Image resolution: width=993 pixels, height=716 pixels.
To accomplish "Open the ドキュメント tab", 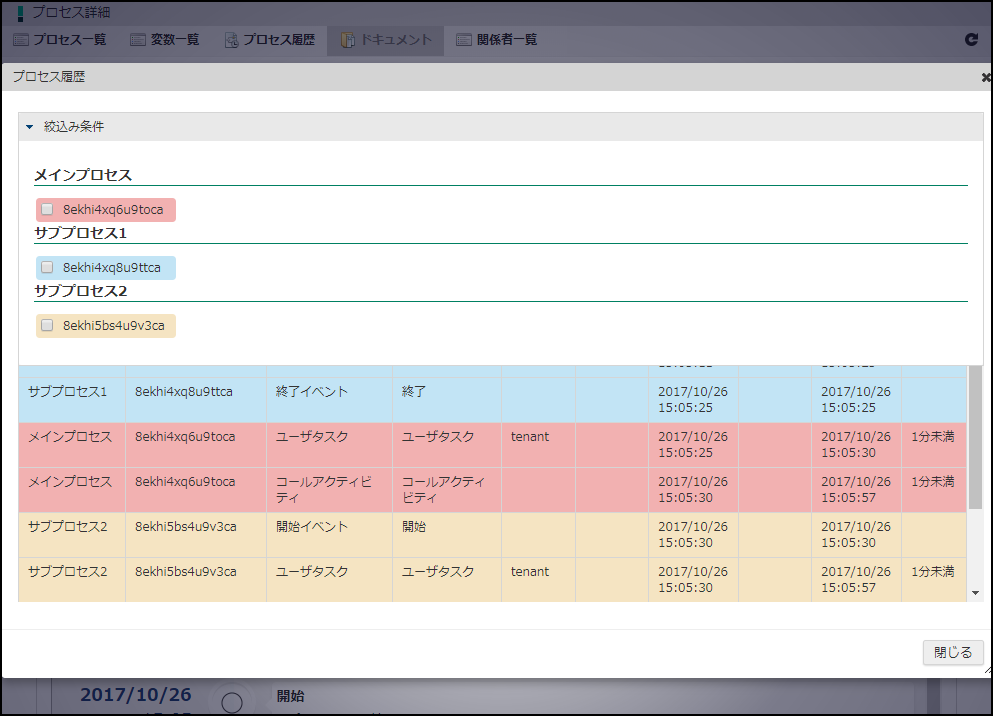I will tap(386, 40).
